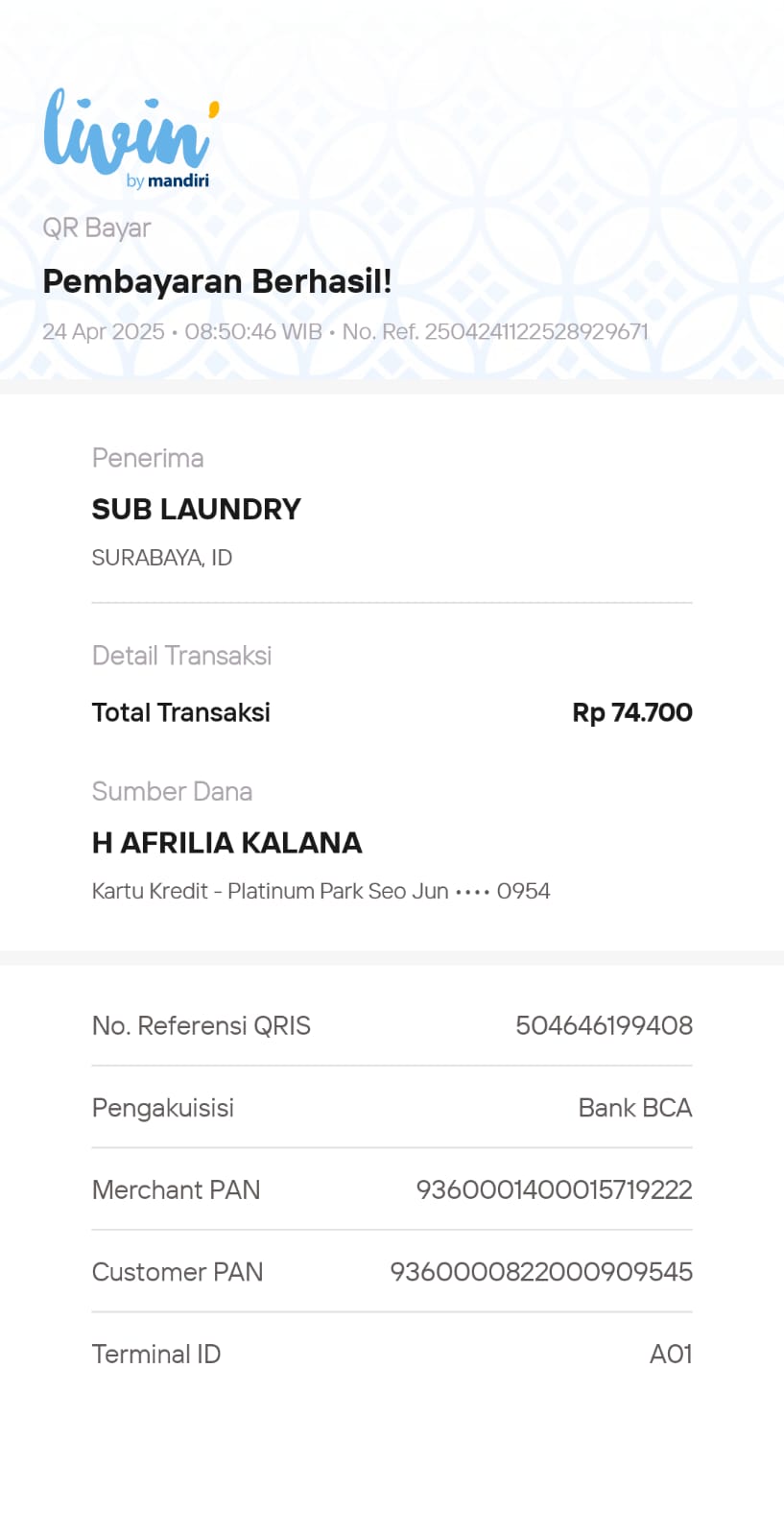
Task: Click the Sumber Dana section label
Action: click(172, 791)
